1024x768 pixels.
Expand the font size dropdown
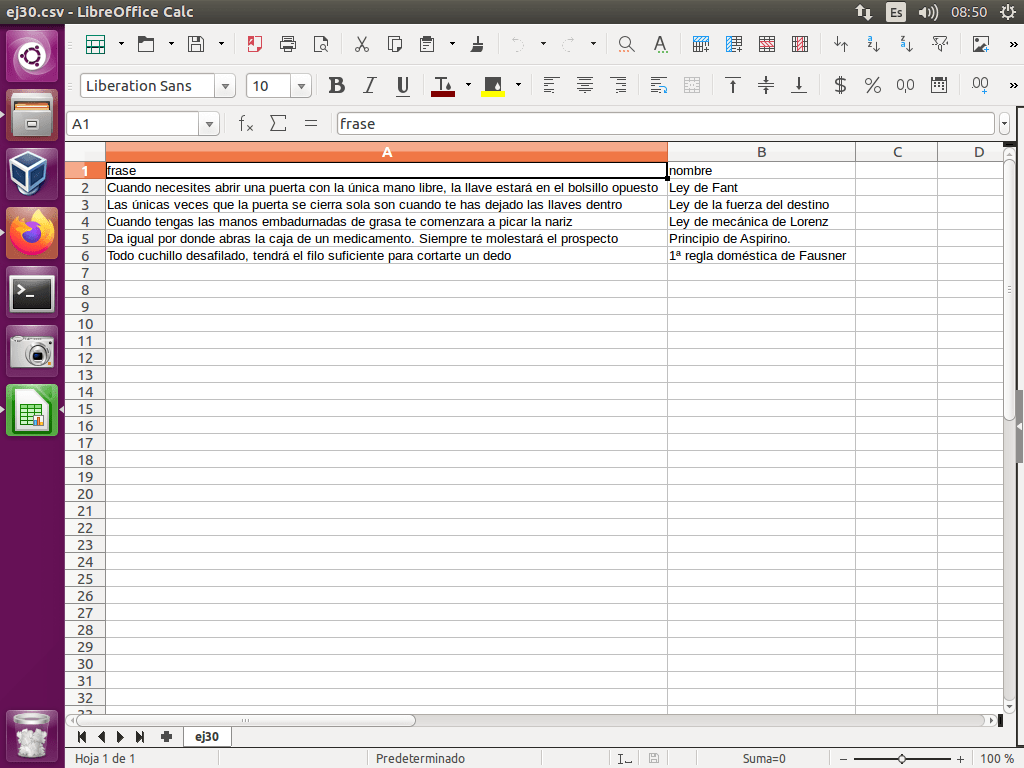pos(304,86)
